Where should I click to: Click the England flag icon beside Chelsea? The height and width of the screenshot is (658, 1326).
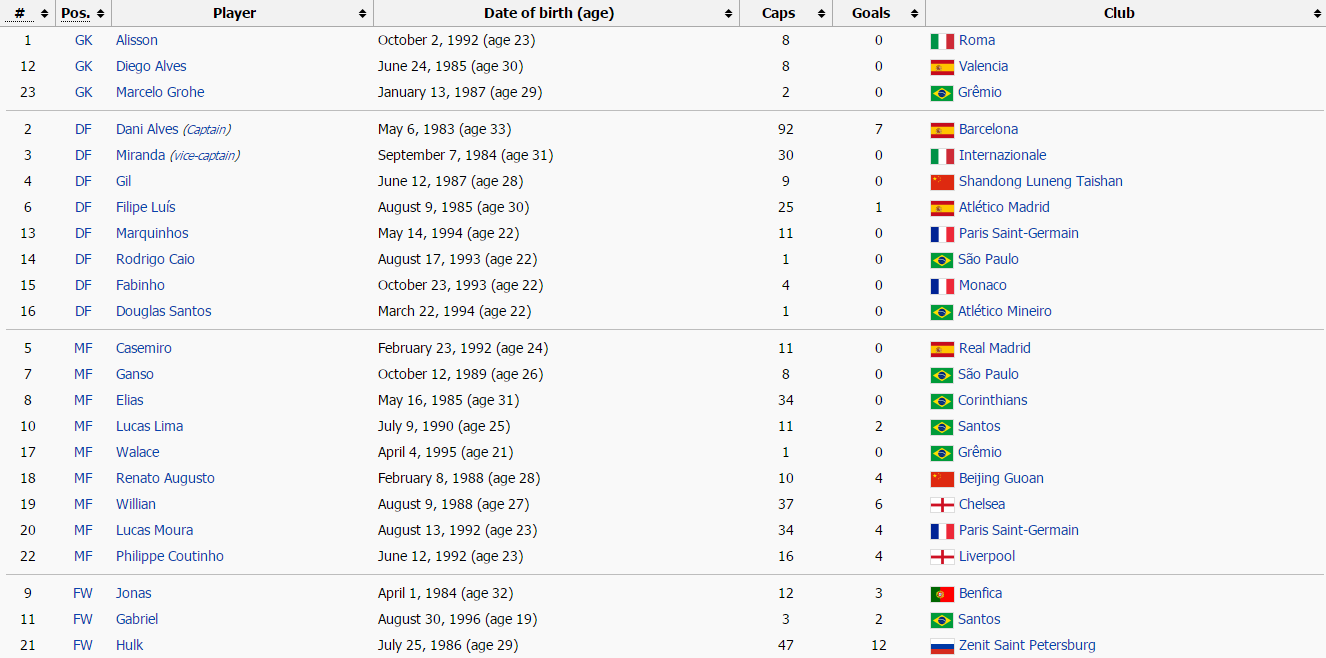point(941,505)
